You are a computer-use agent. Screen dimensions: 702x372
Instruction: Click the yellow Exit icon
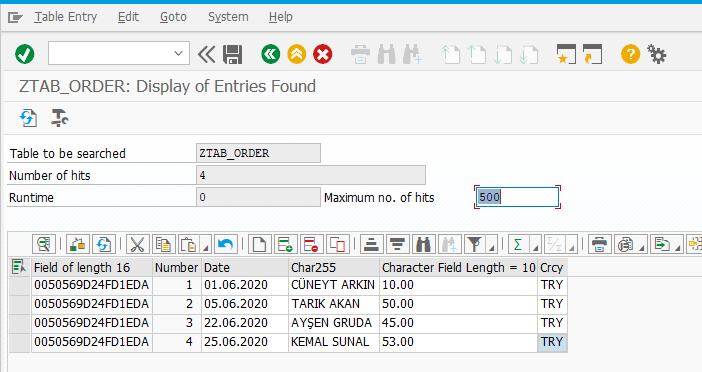click(x=296, y=54)
